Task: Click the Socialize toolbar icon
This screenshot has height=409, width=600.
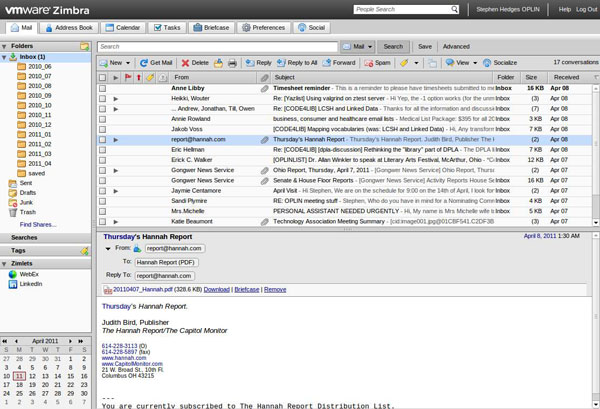Action: point(499,62)
